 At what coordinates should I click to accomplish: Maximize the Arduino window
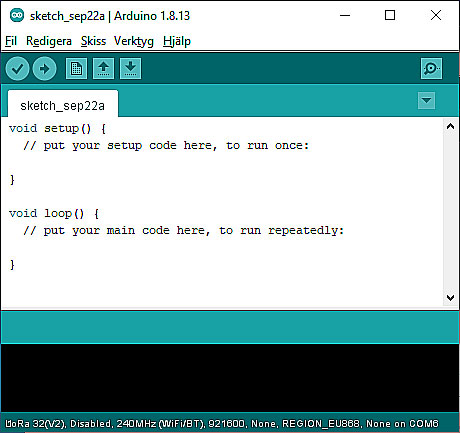tap(390, 15)
